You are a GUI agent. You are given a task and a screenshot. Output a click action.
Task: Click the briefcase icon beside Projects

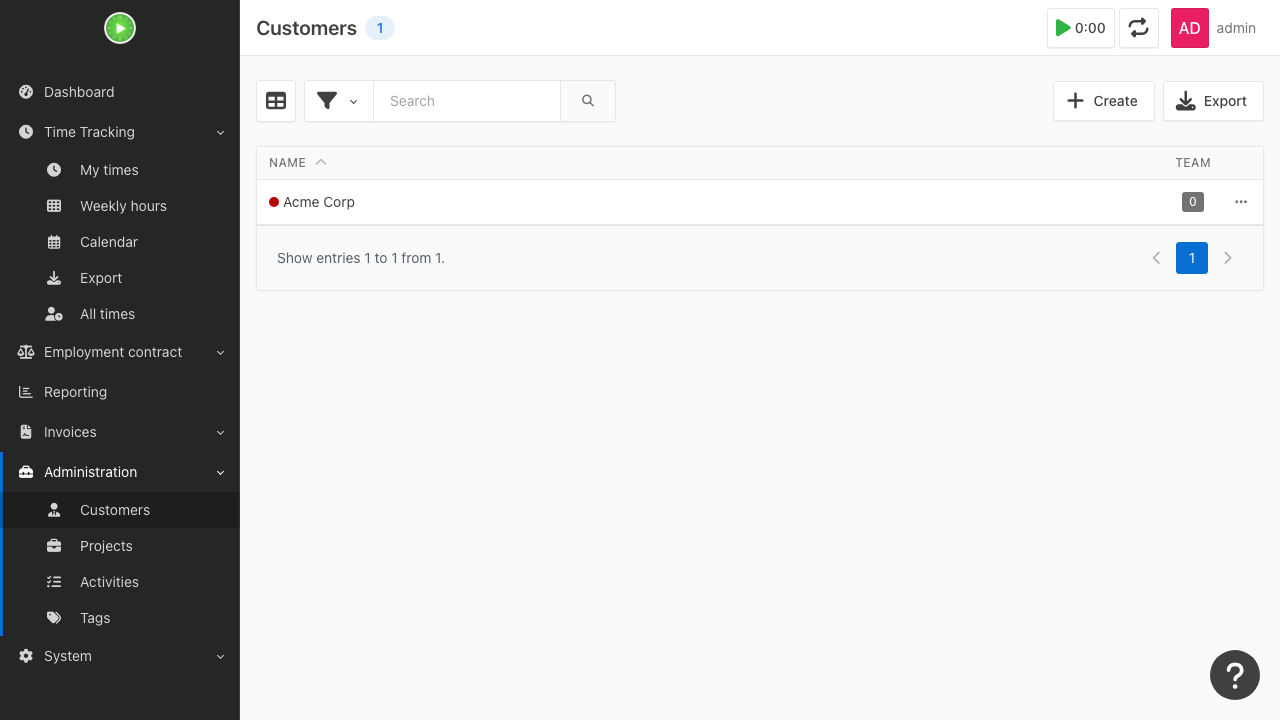coord(54,546)
